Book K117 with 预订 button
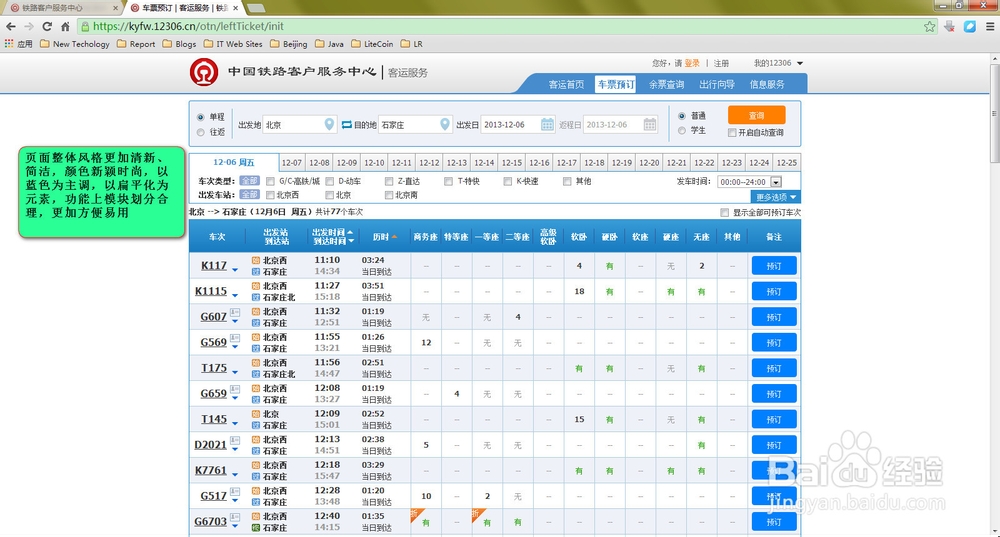The height and width of the screenshot is (537, 1000). tap(774, 266)
